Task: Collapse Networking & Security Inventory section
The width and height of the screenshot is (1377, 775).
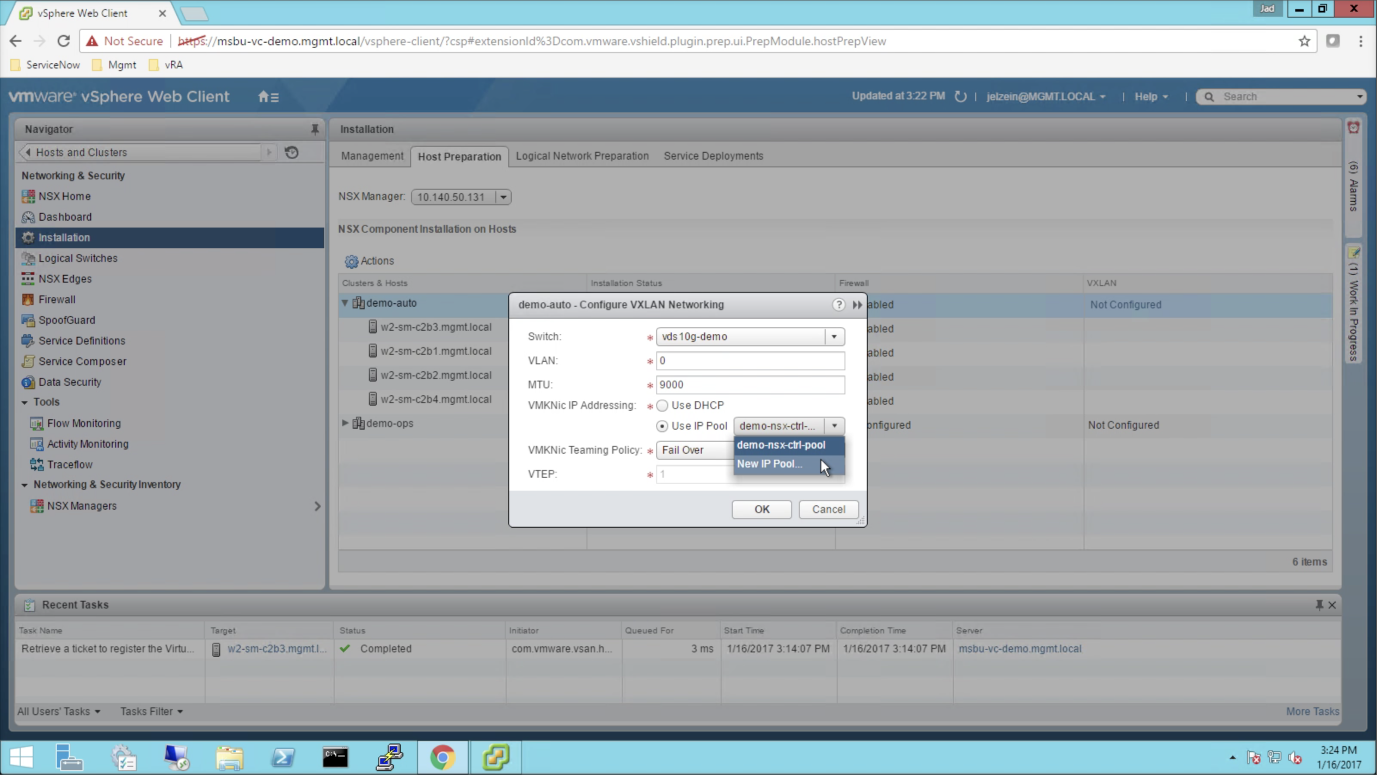Action: pyautogui.click(x=25, y=485)
